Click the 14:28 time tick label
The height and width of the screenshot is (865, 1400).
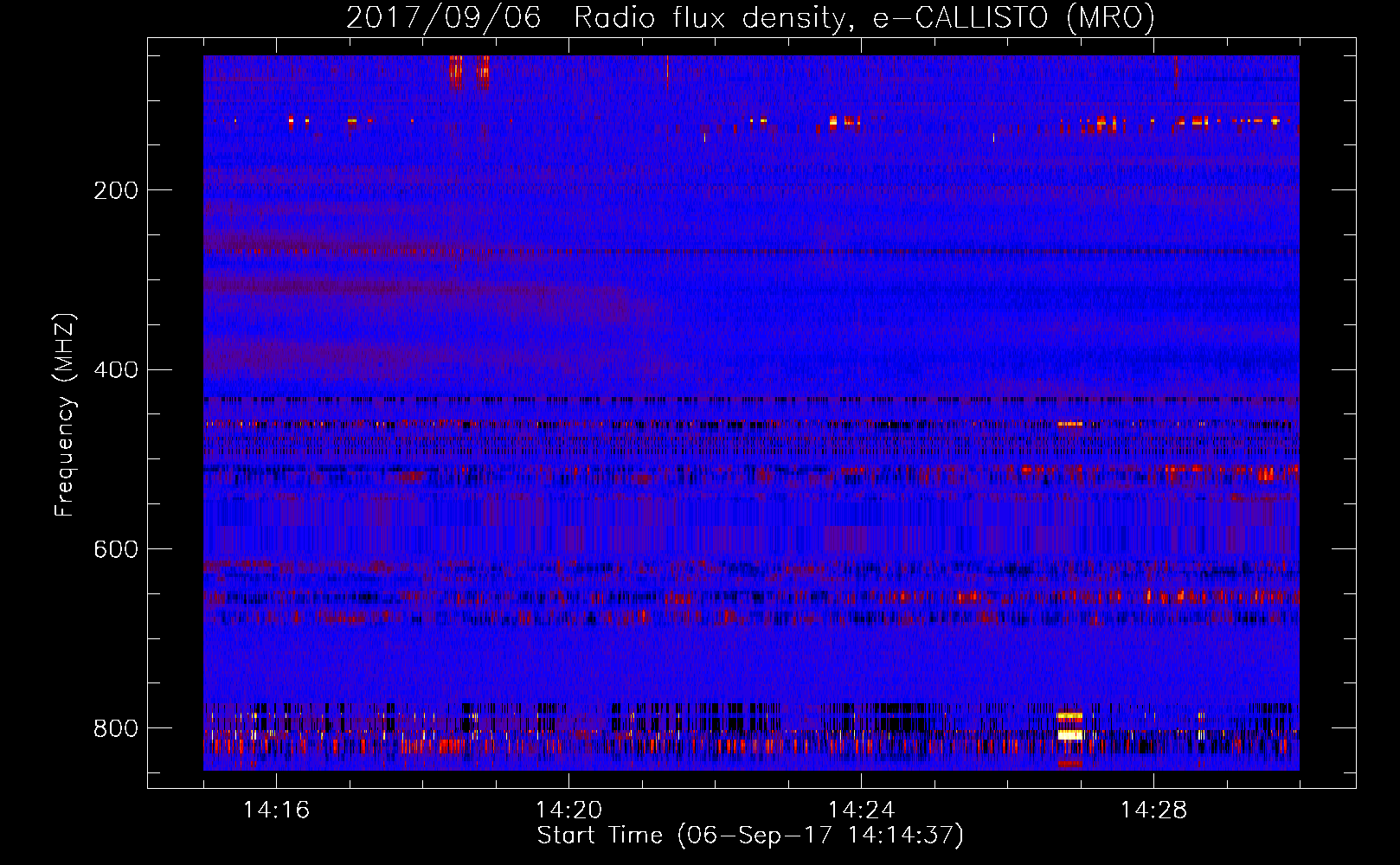(x=1153, y=811)
